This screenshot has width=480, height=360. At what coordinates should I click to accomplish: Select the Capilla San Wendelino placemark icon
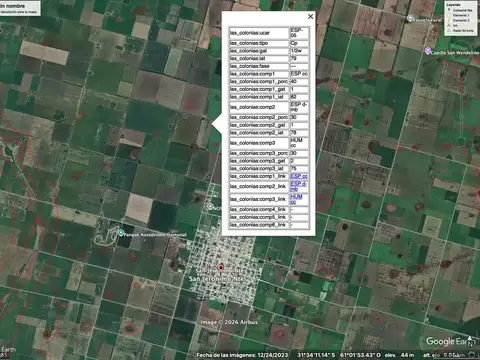(428, 51)
